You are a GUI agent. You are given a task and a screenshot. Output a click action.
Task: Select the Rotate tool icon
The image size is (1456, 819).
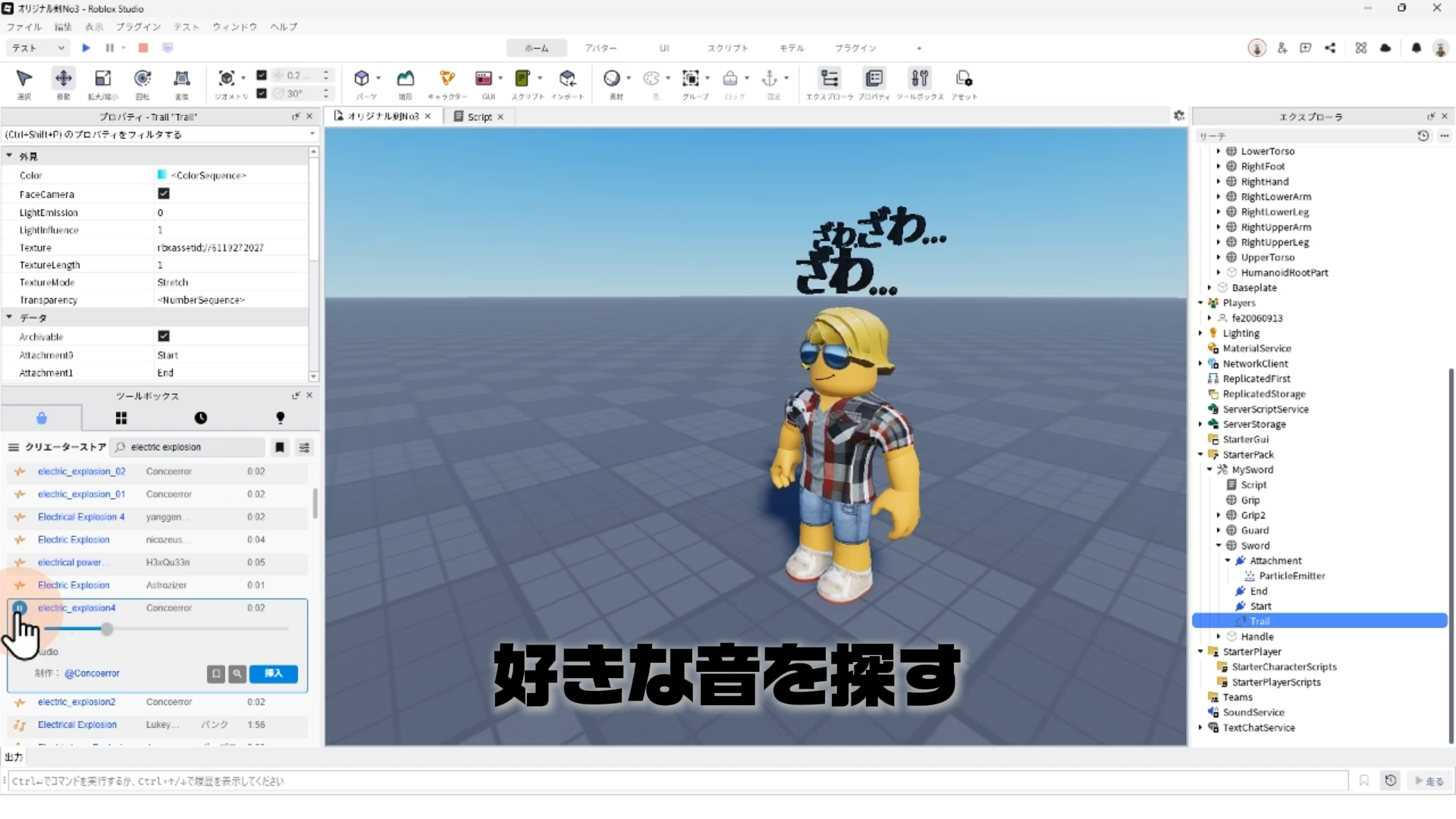(x=142, y=79)
